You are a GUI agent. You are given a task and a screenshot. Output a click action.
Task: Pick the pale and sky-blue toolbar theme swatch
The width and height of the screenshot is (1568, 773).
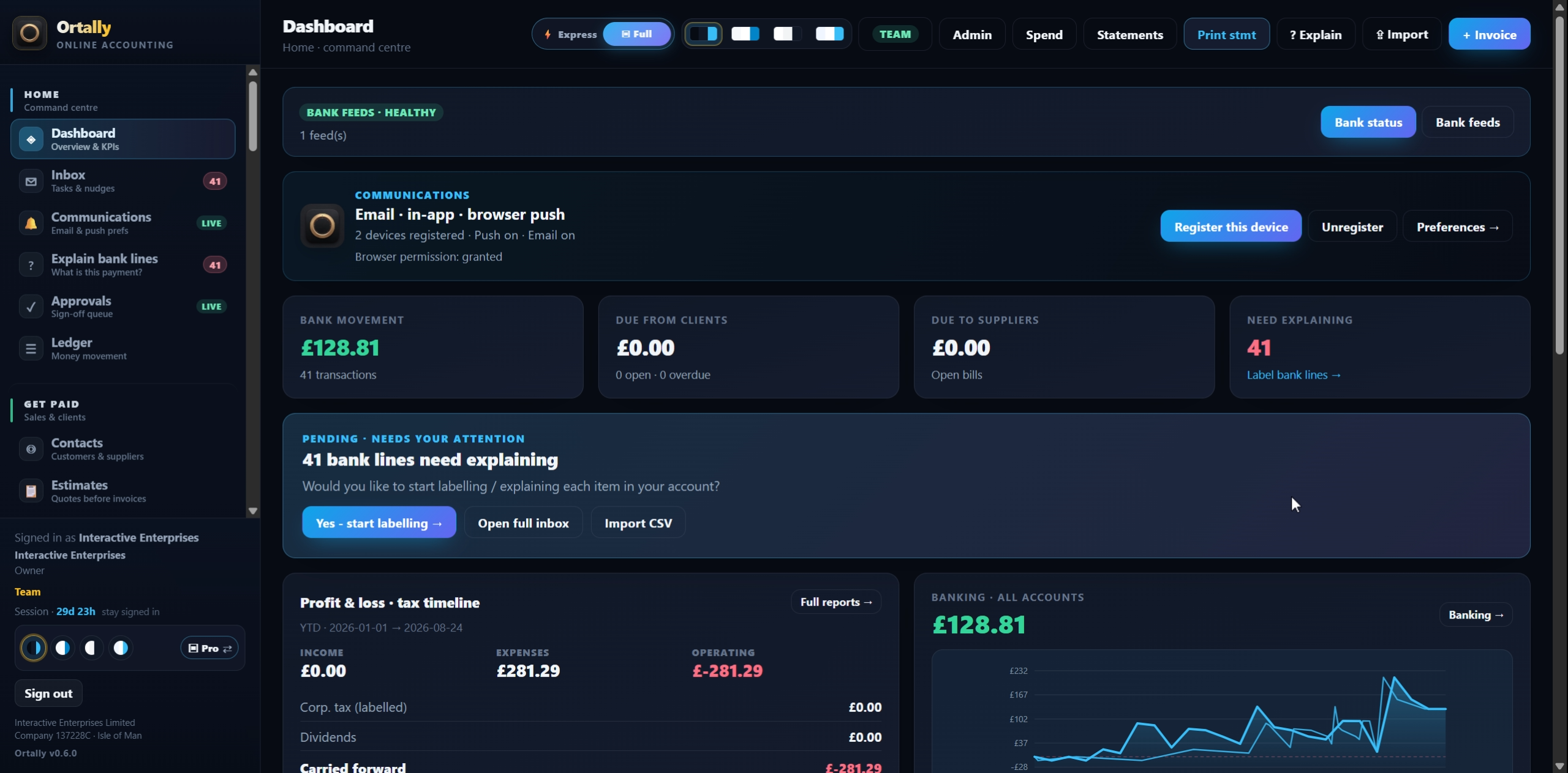coord(829,34)
